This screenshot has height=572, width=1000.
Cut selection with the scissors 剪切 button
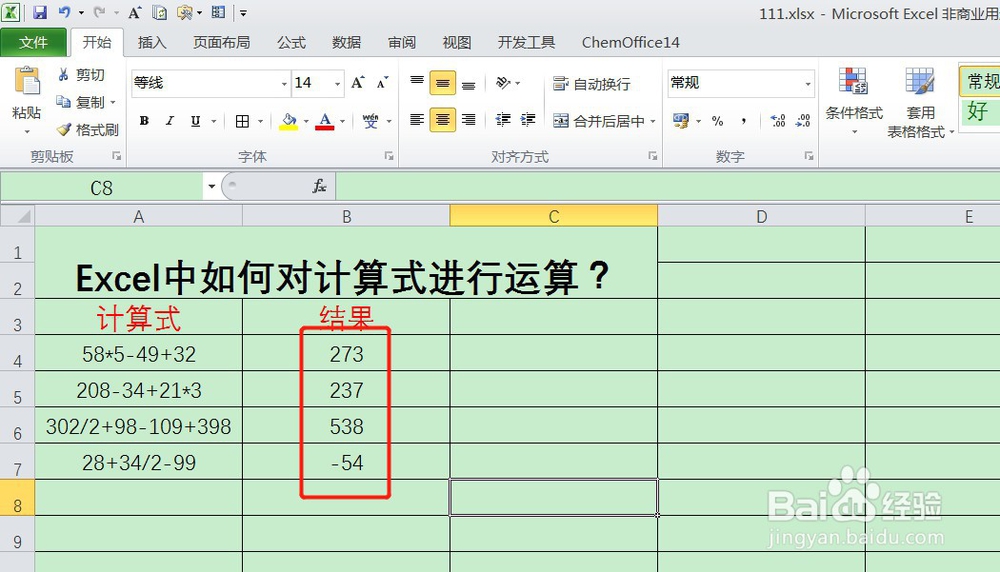[81, 75]
